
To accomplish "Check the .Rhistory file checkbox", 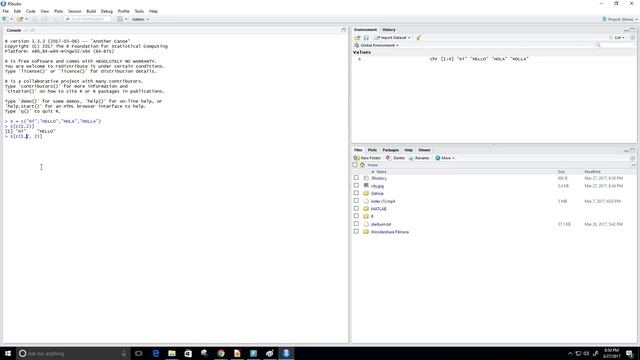I will (356, 178).
